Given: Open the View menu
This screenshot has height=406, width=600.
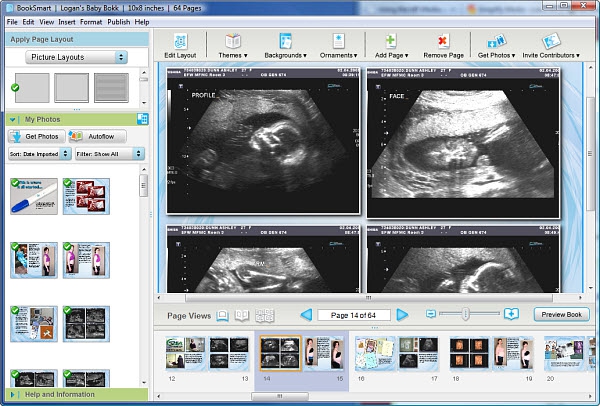Looking at the screenshot, I should 47,22.
